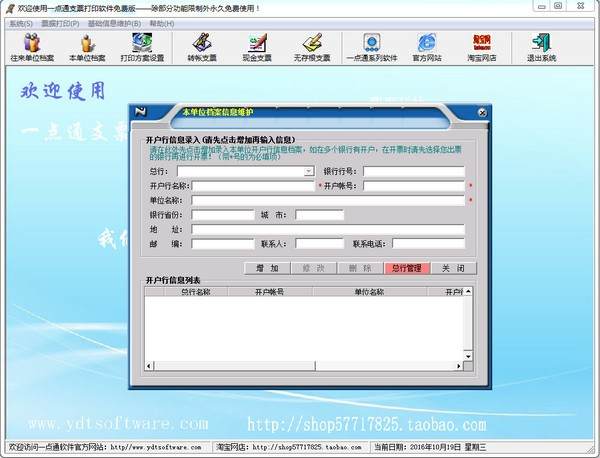600x458 pixels.
Task: Expand the 总行 dropdown arrow
Action: click(x=309, y=171)
